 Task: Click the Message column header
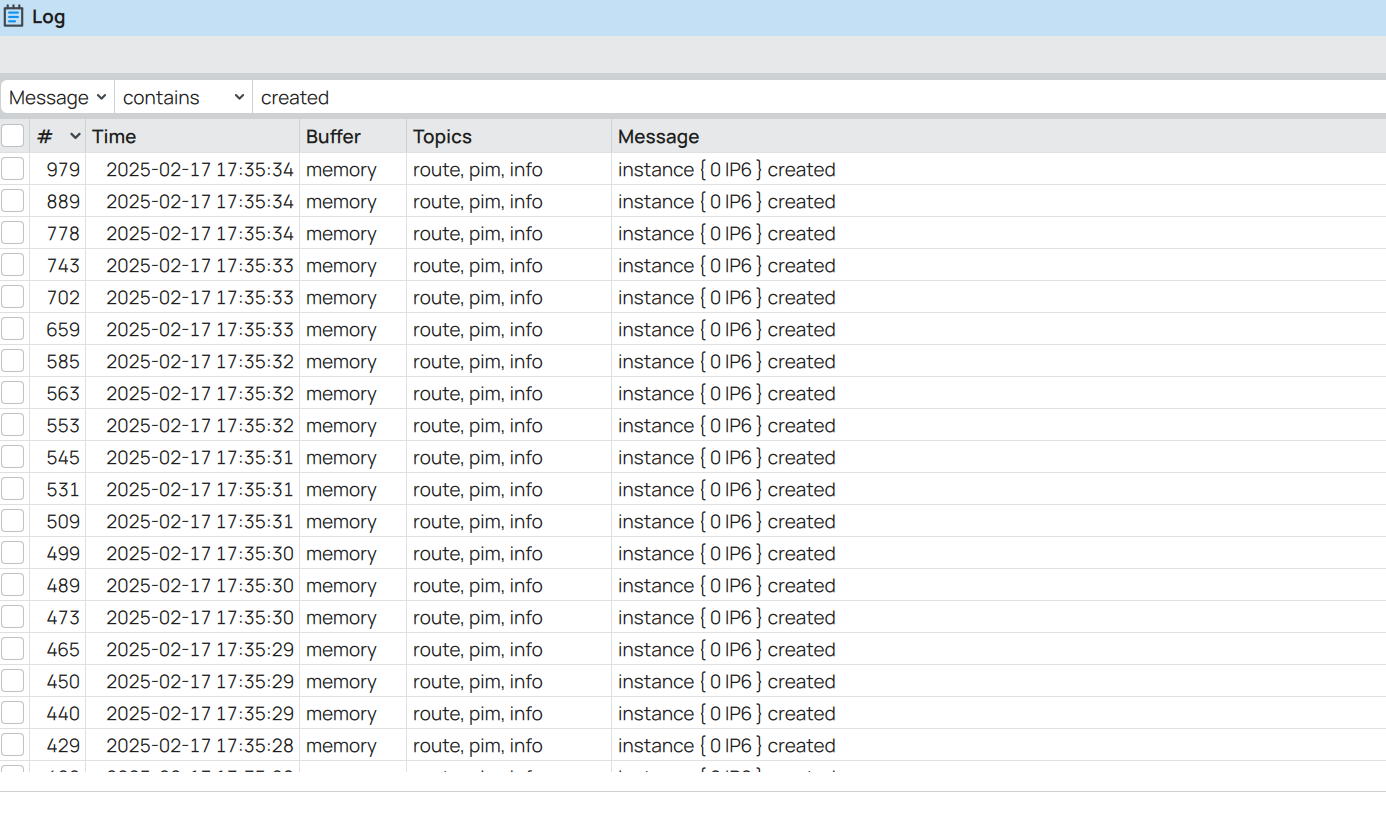point(658,136)
